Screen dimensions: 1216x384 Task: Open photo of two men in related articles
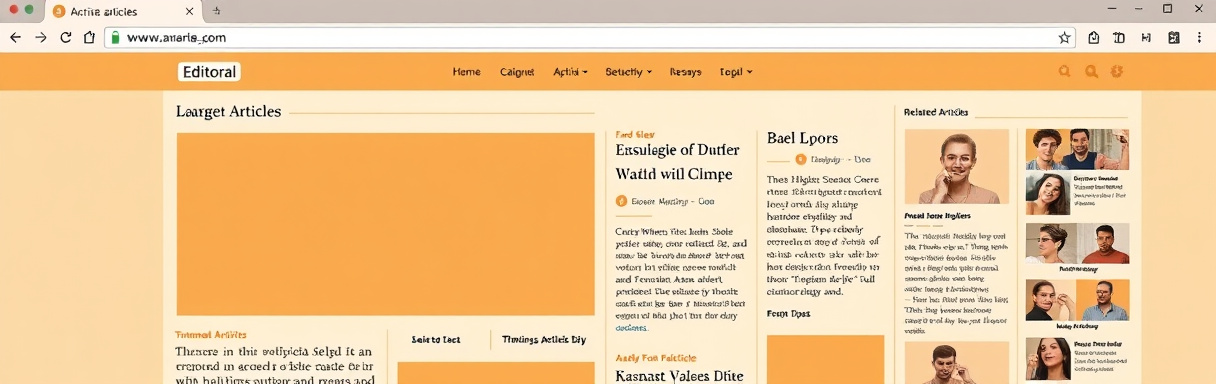1077,149
